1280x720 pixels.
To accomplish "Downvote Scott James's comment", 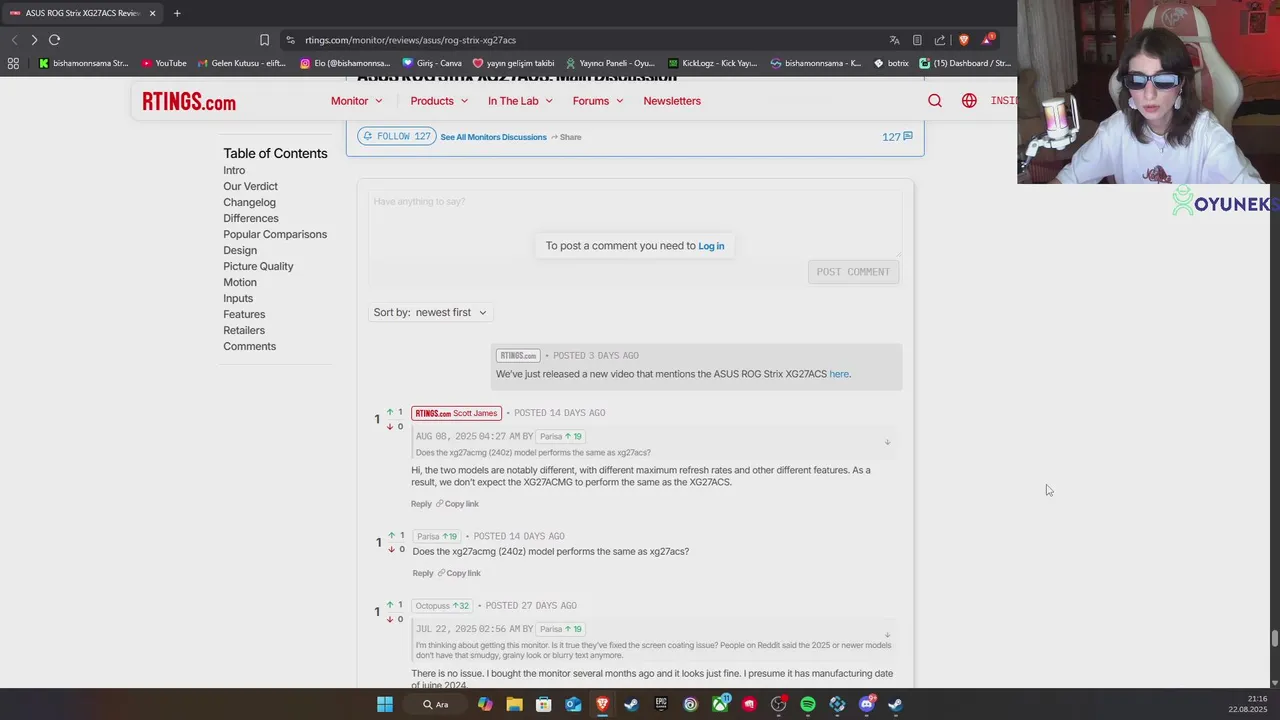I will coord(390,427).
